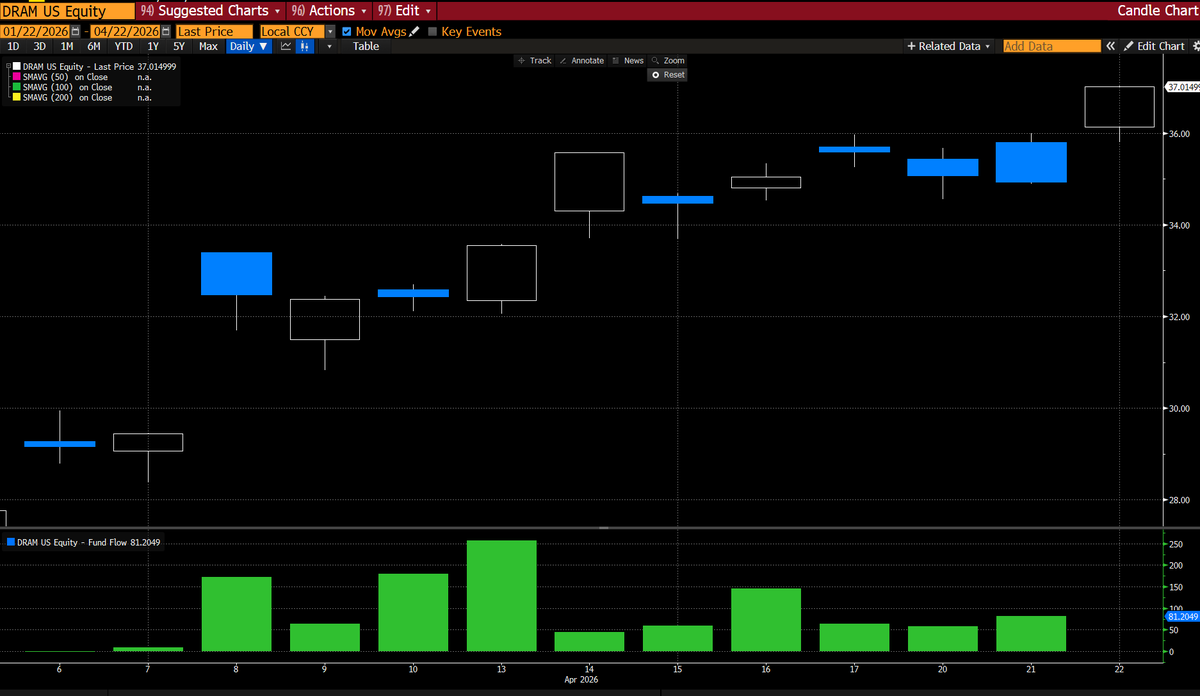
Task: Click the yellow SMAVG (200) color swatch
Action: click(x=17, y=97)
